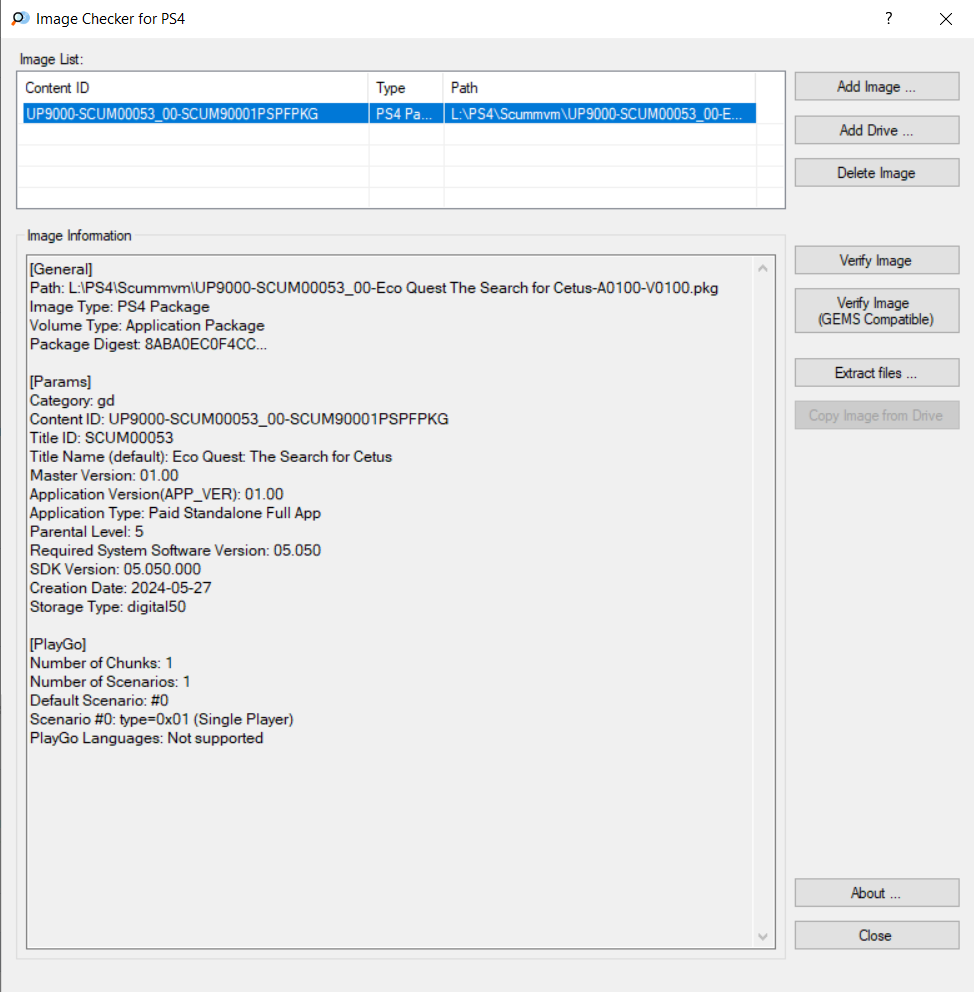Screen dimensions: 974x992
Task: Start Verify Image (GEMS Compatible)
Action: 877,311
